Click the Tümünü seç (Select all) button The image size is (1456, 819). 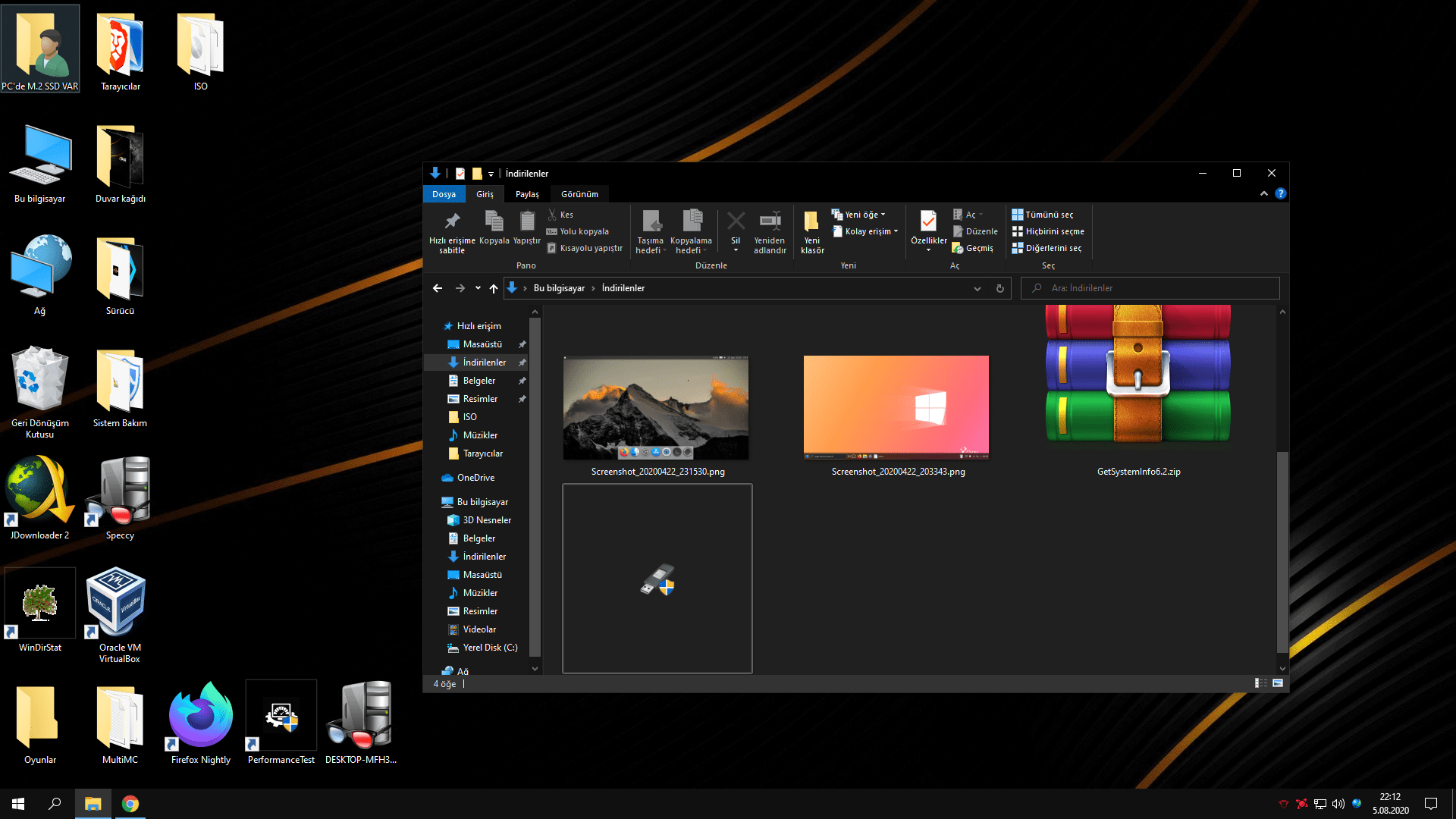click(1048, 215)
